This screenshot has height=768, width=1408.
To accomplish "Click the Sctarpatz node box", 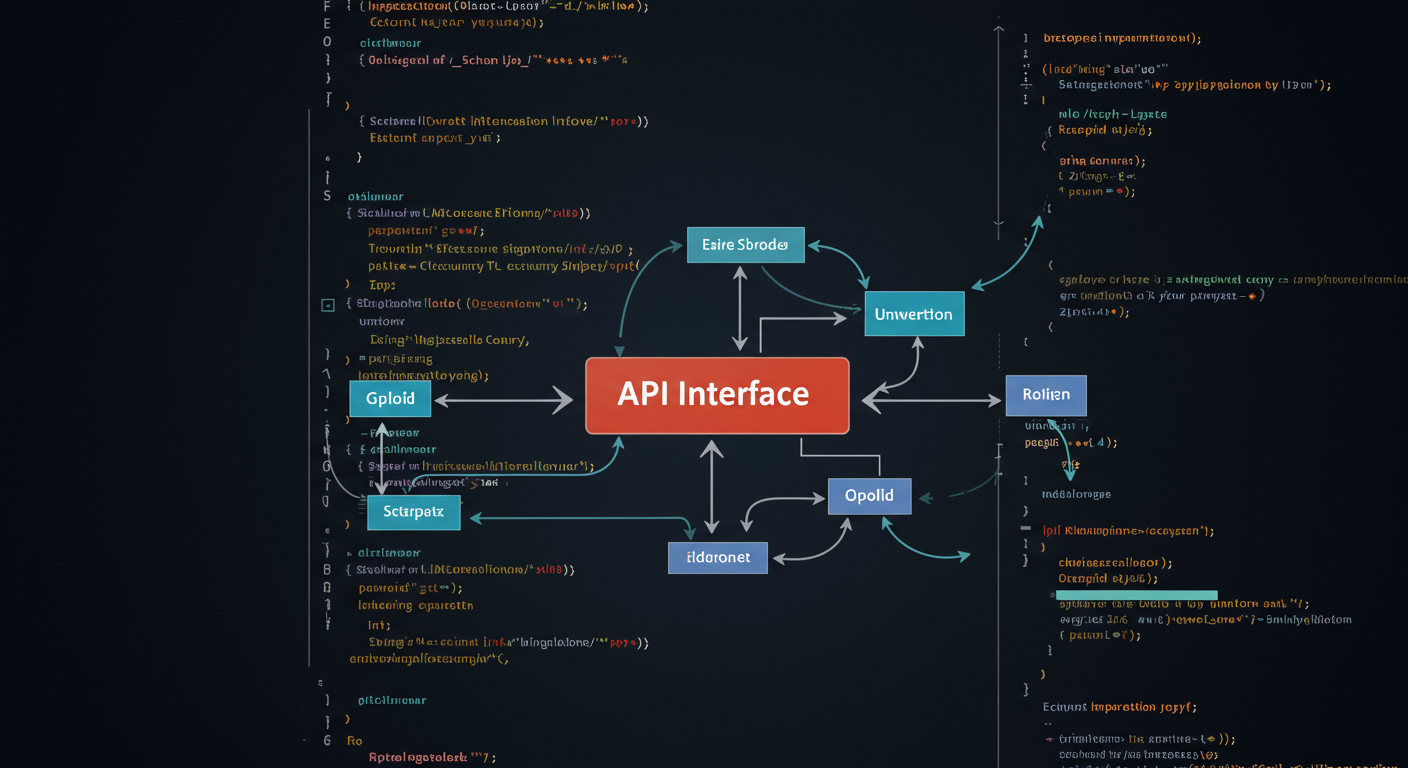I will tap(413, 512).
